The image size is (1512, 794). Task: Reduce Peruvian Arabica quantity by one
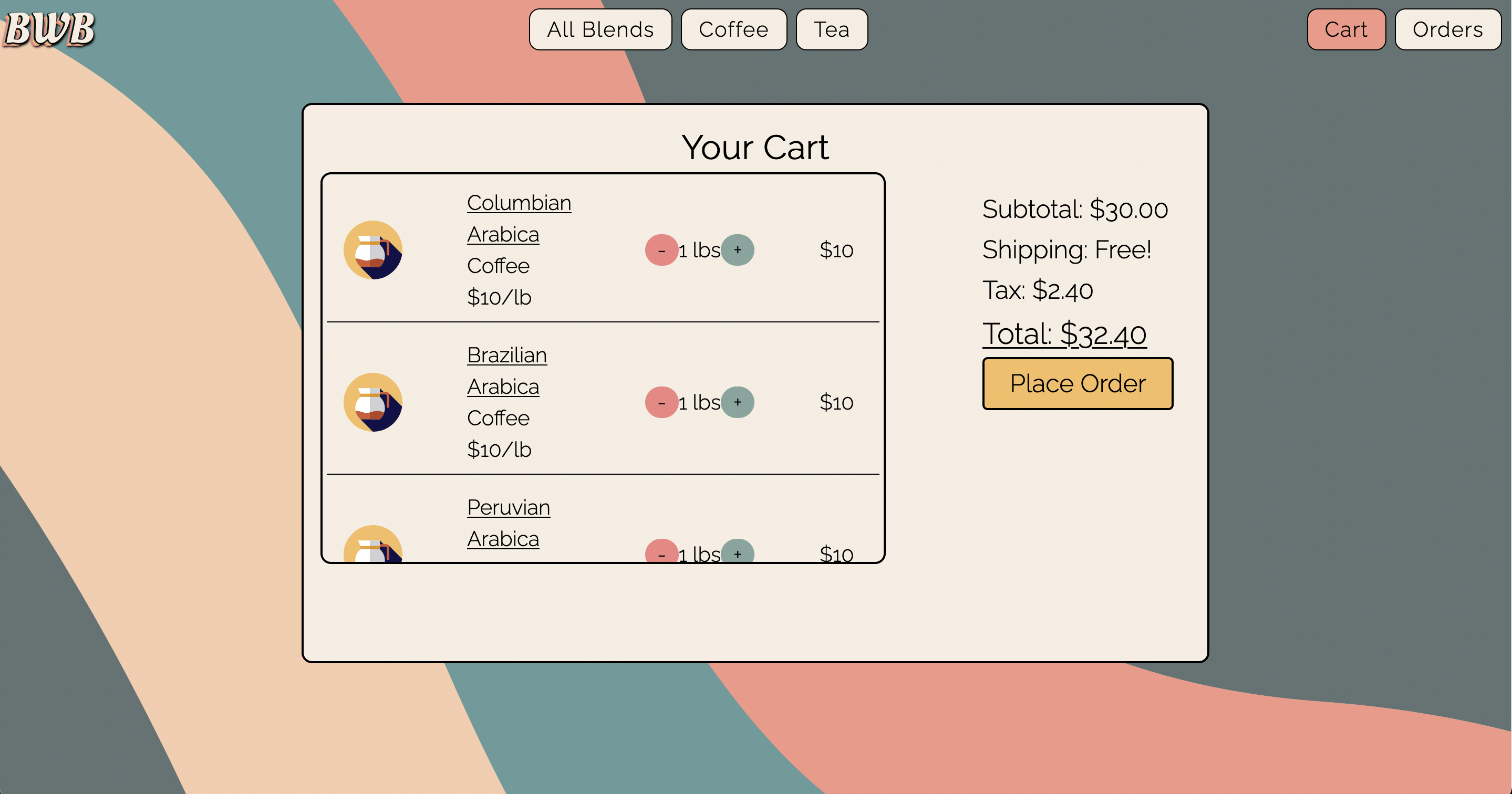coord(661,551)
